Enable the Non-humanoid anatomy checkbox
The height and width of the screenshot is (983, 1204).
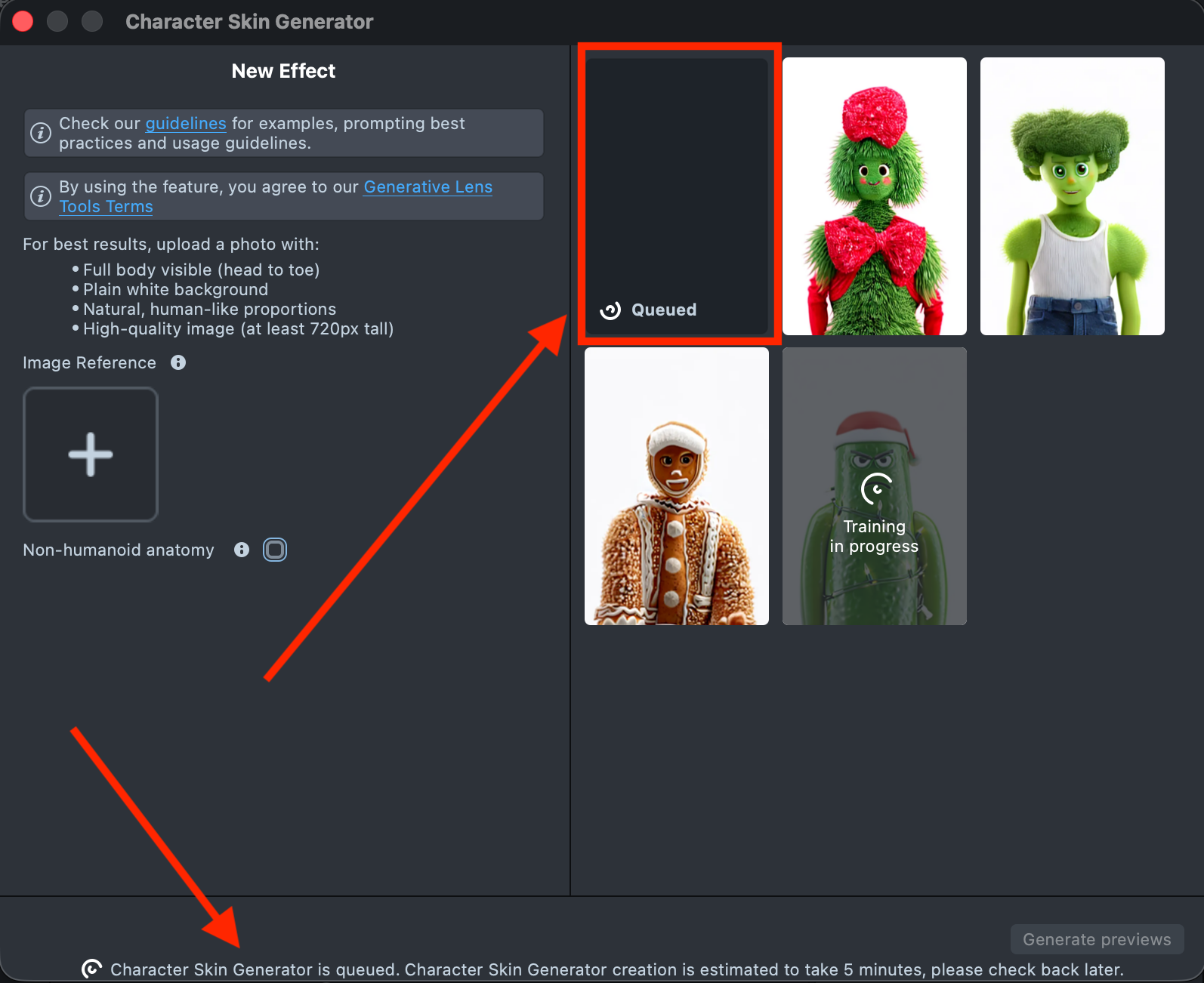275,550
